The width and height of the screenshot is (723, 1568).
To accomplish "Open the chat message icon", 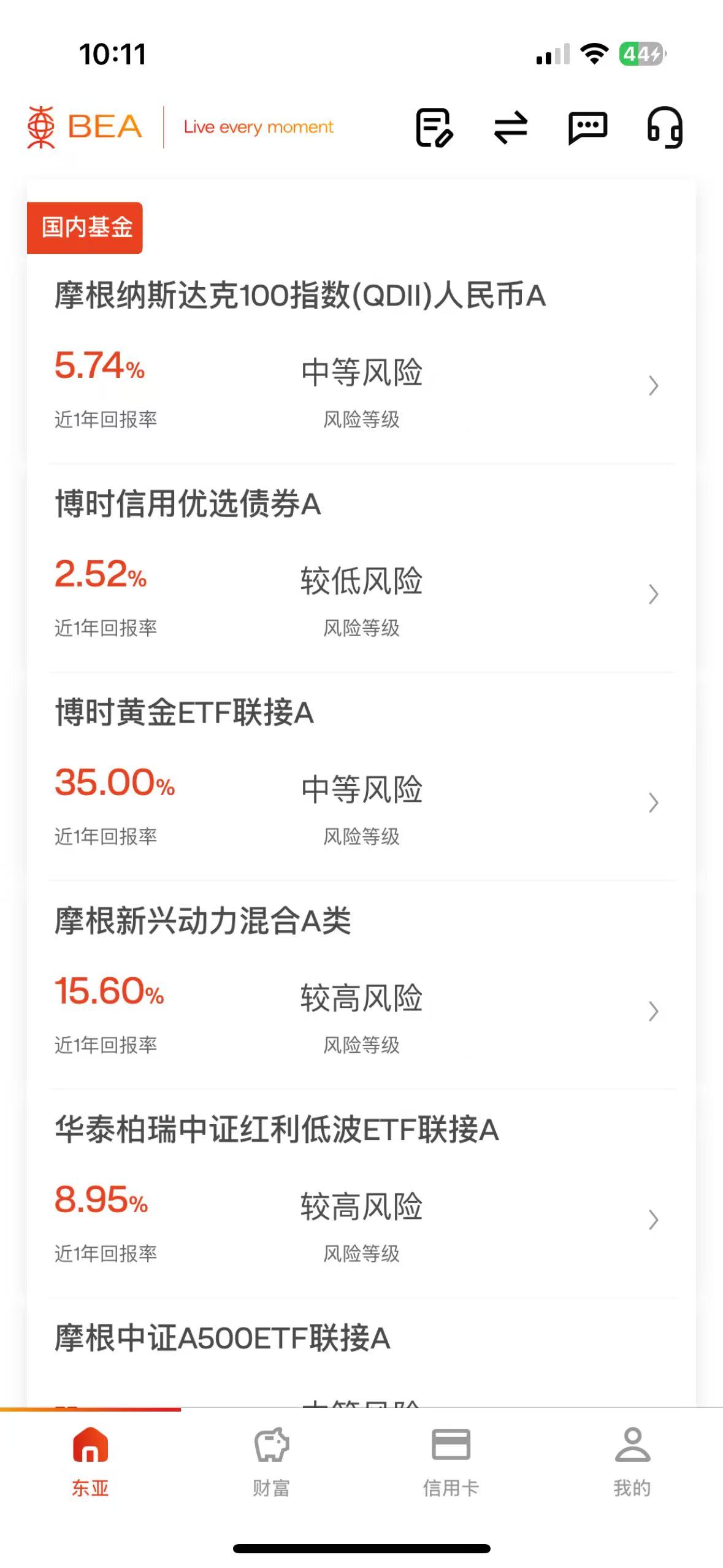I will (x=587, y=128).
